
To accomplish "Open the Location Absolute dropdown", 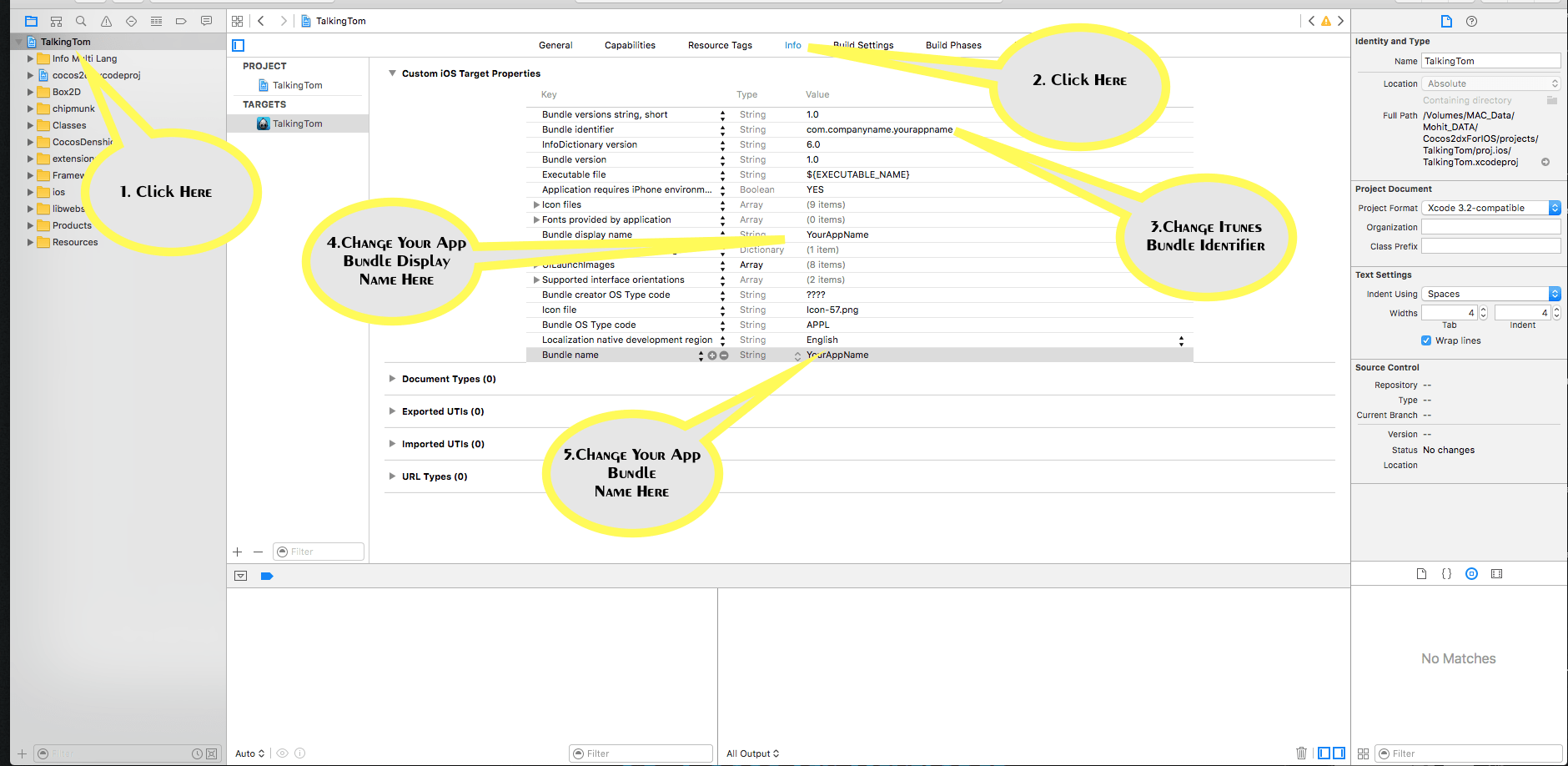I will pyautogui.click(x=1491, y=83).
